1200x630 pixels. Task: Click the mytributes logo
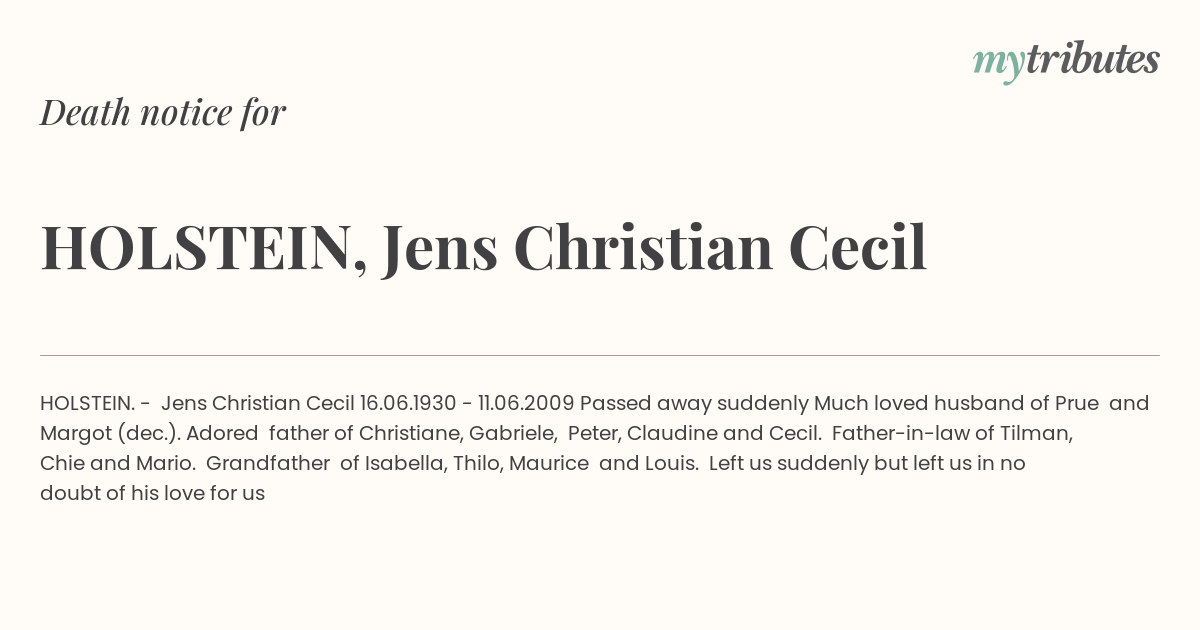(x=1066, y=61)
